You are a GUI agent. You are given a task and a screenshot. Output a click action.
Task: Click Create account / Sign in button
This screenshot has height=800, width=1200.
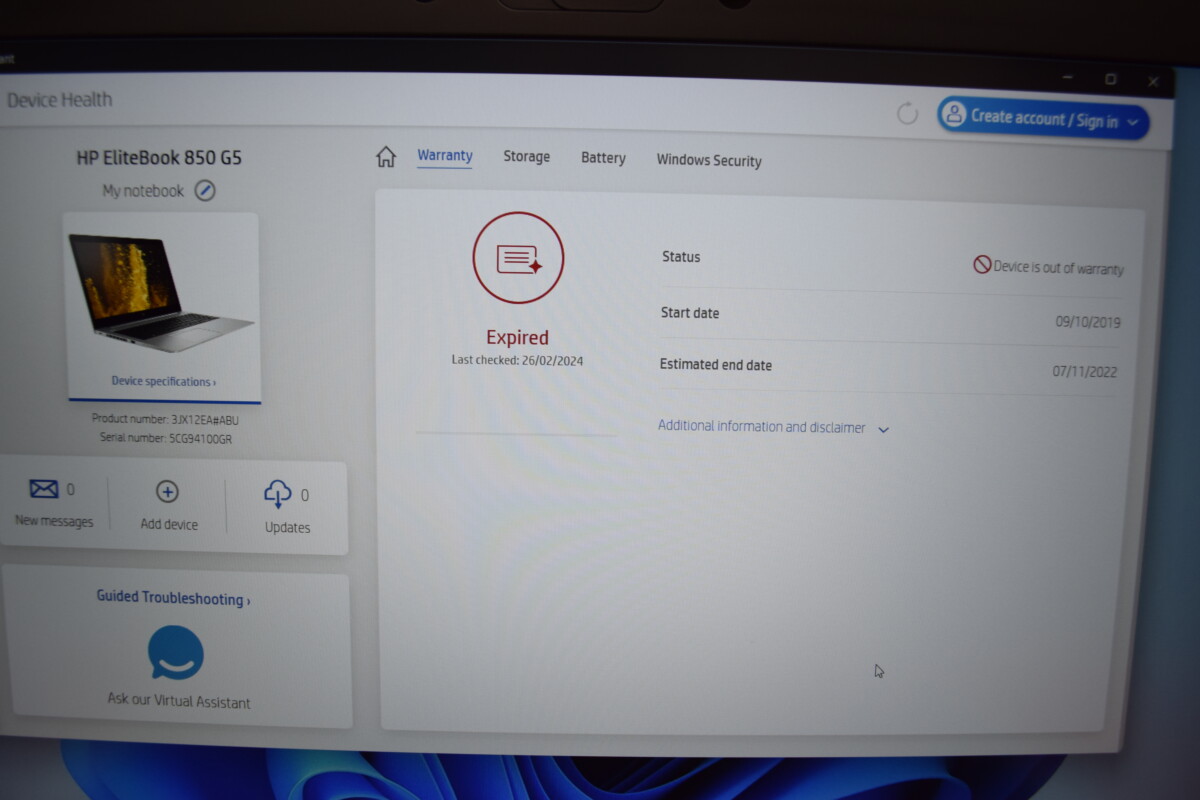tap(1043, 118)
